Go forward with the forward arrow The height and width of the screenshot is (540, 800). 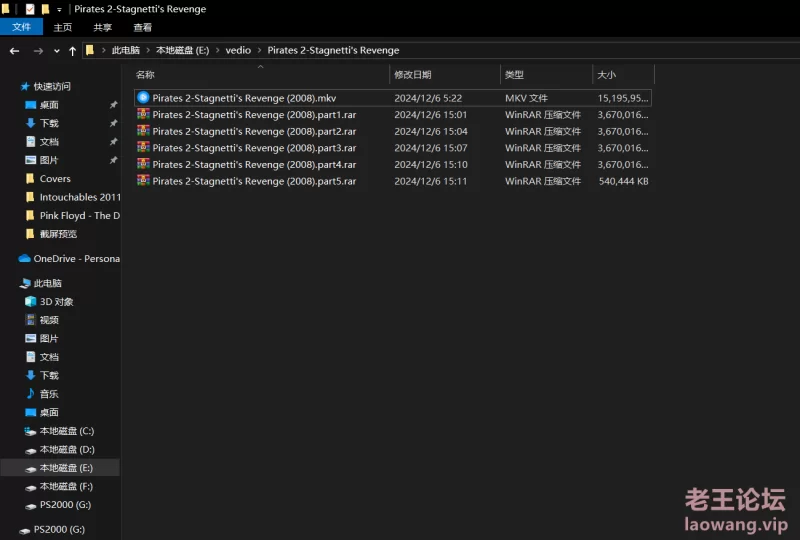click(38, 51)
